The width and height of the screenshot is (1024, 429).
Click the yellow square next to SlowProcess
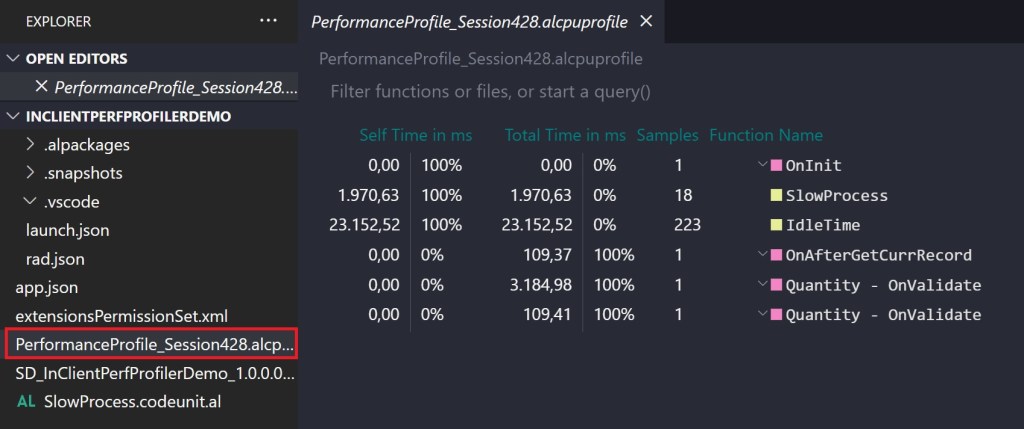774,195
